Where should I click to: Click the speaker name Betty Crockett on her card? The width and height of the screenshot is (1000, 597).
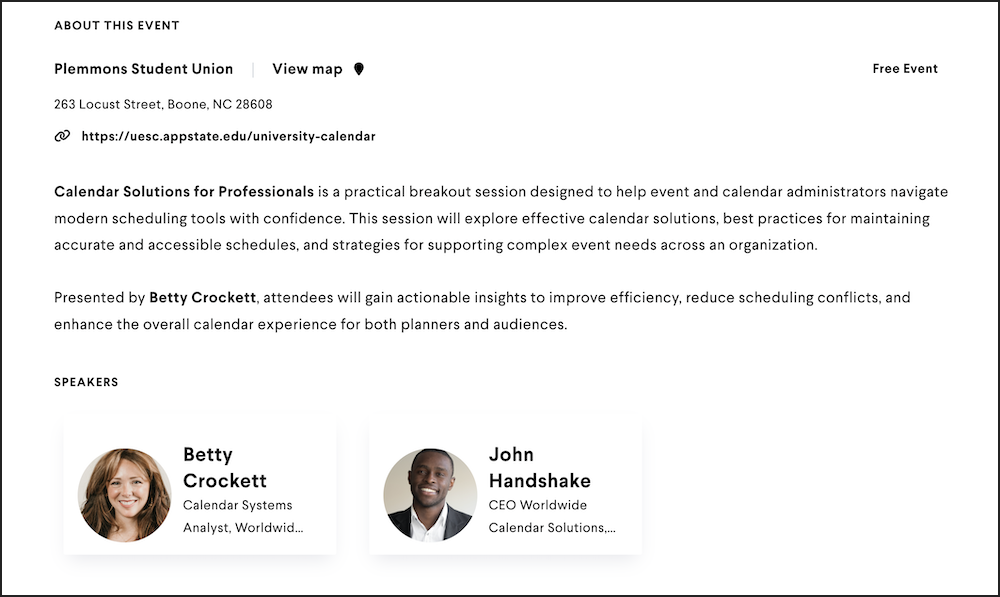pos(224,468)
